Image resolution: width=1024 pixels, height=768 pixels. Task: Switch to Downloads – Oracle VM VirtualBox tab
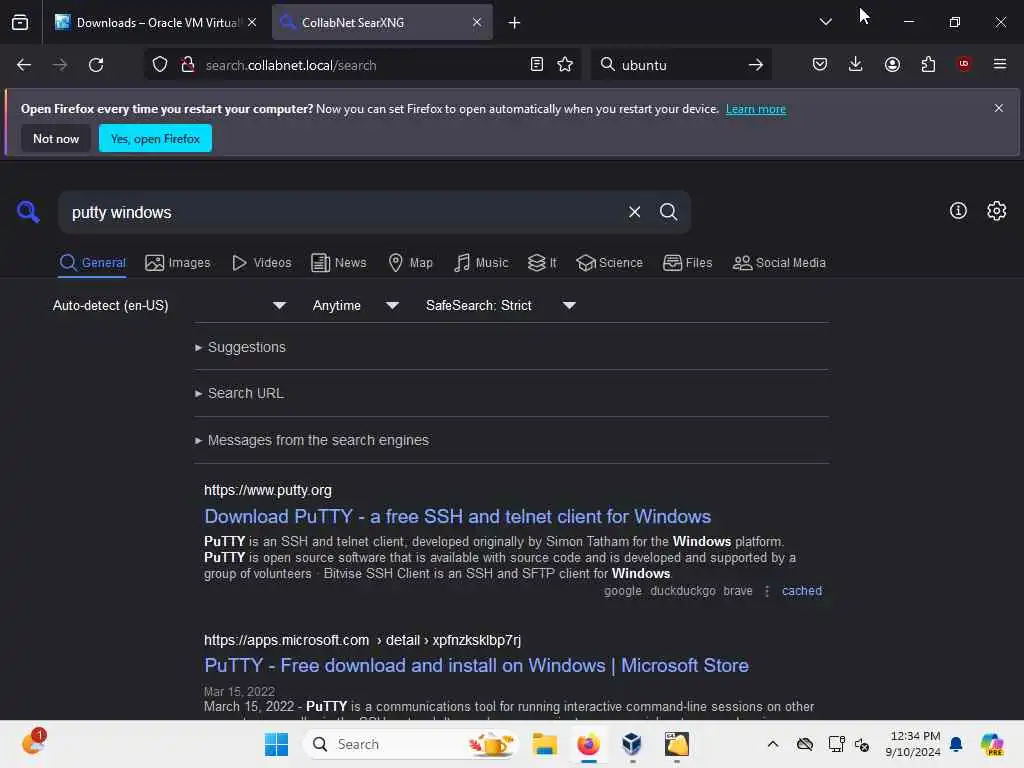[155, 22]
